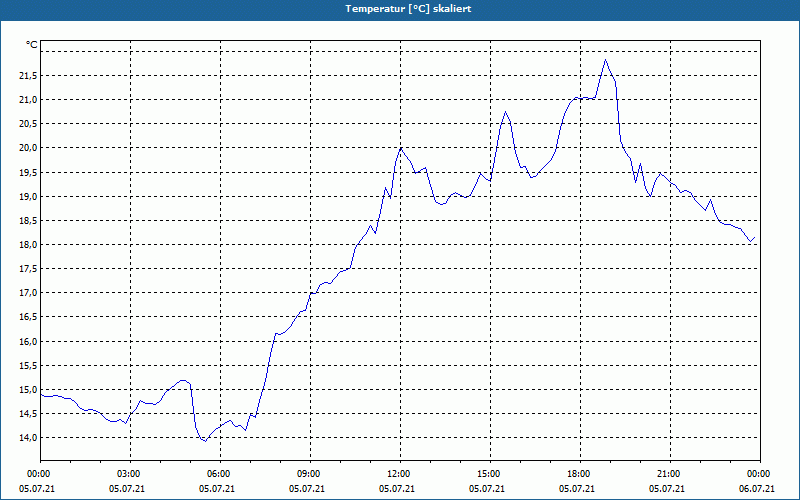Click the 20,0 y-axis value
The height and width of the screenshot is (500, 800).
28,148
